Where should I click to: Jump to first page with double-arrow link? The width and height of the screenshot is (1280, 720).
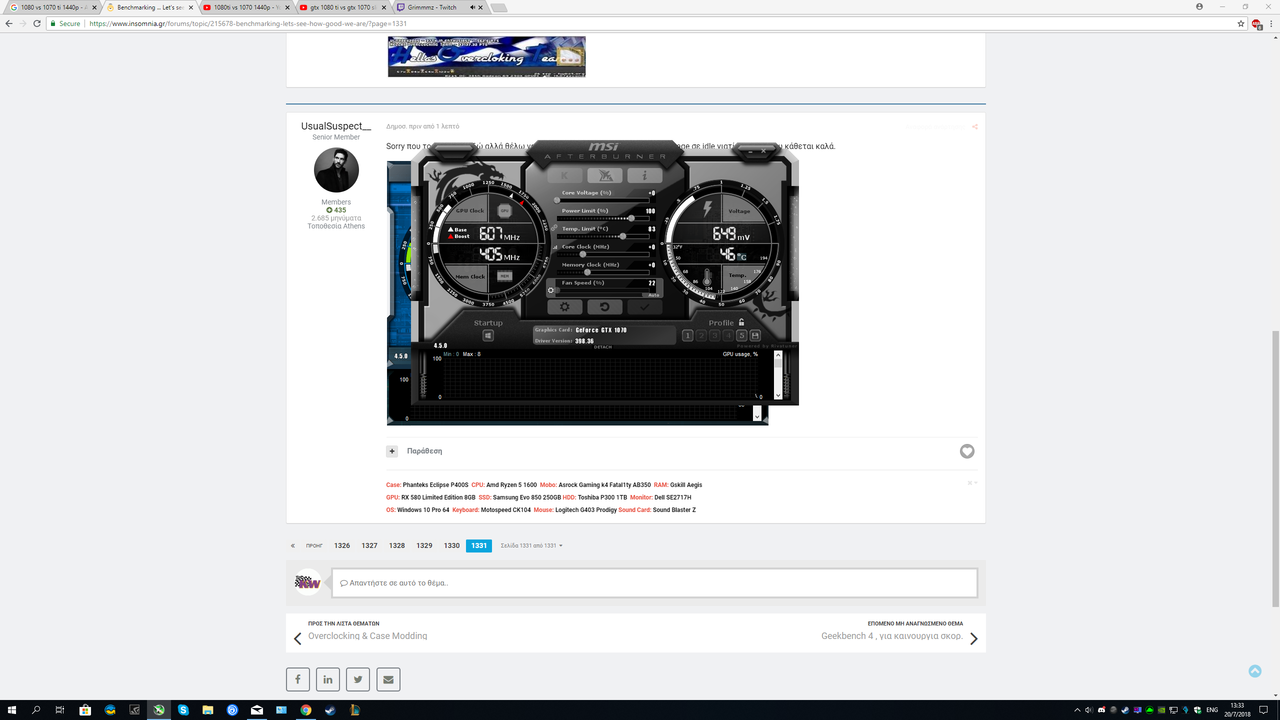click(293, 546)
